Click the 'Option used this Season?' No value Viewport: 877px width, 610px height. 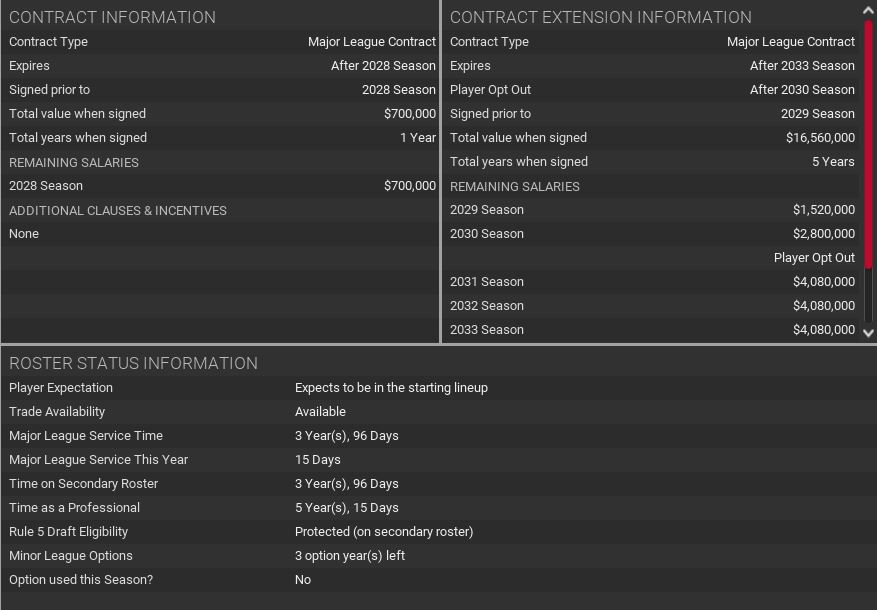[303, 580]
